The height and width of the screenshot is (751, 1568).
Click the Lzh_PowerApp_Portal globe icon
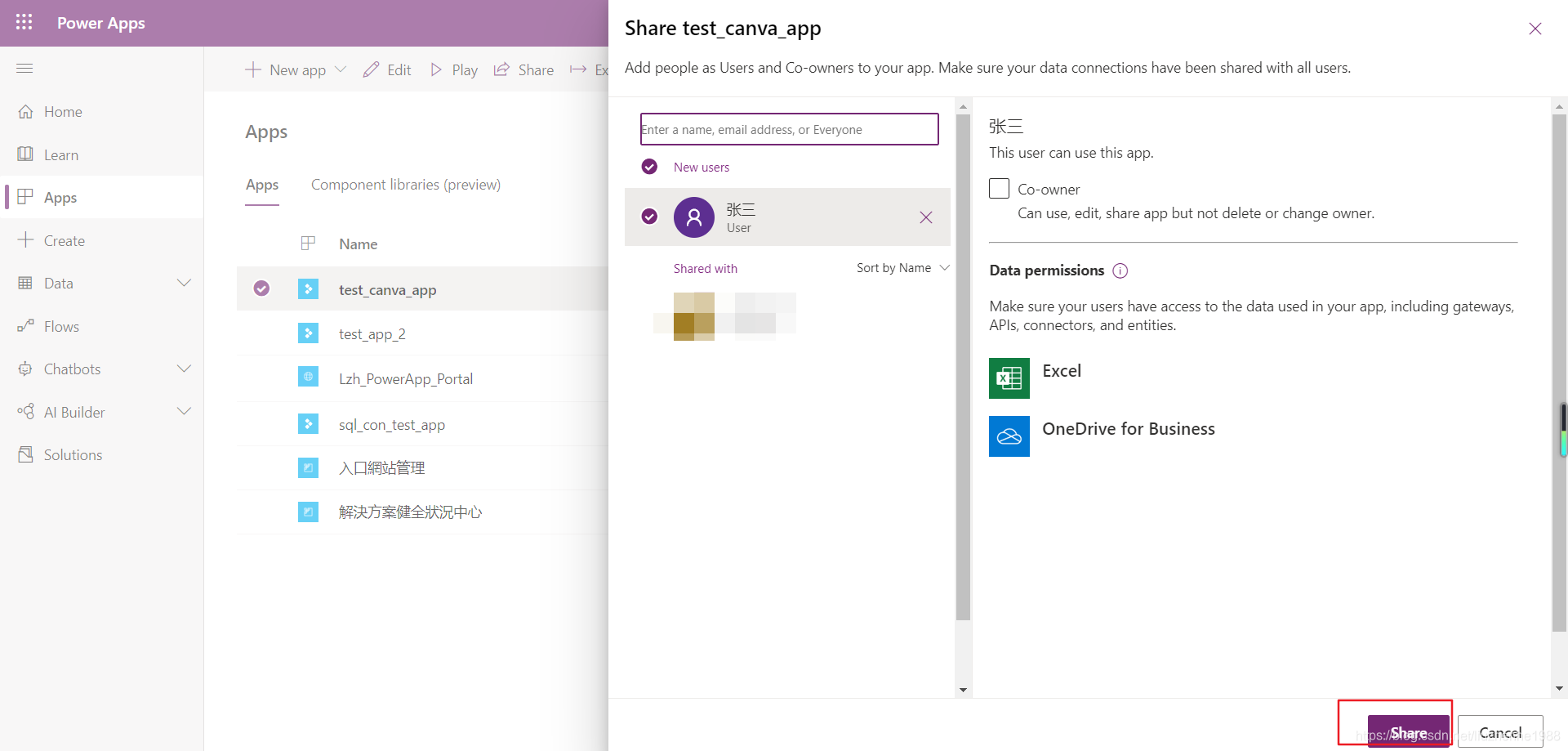(308, 377)
